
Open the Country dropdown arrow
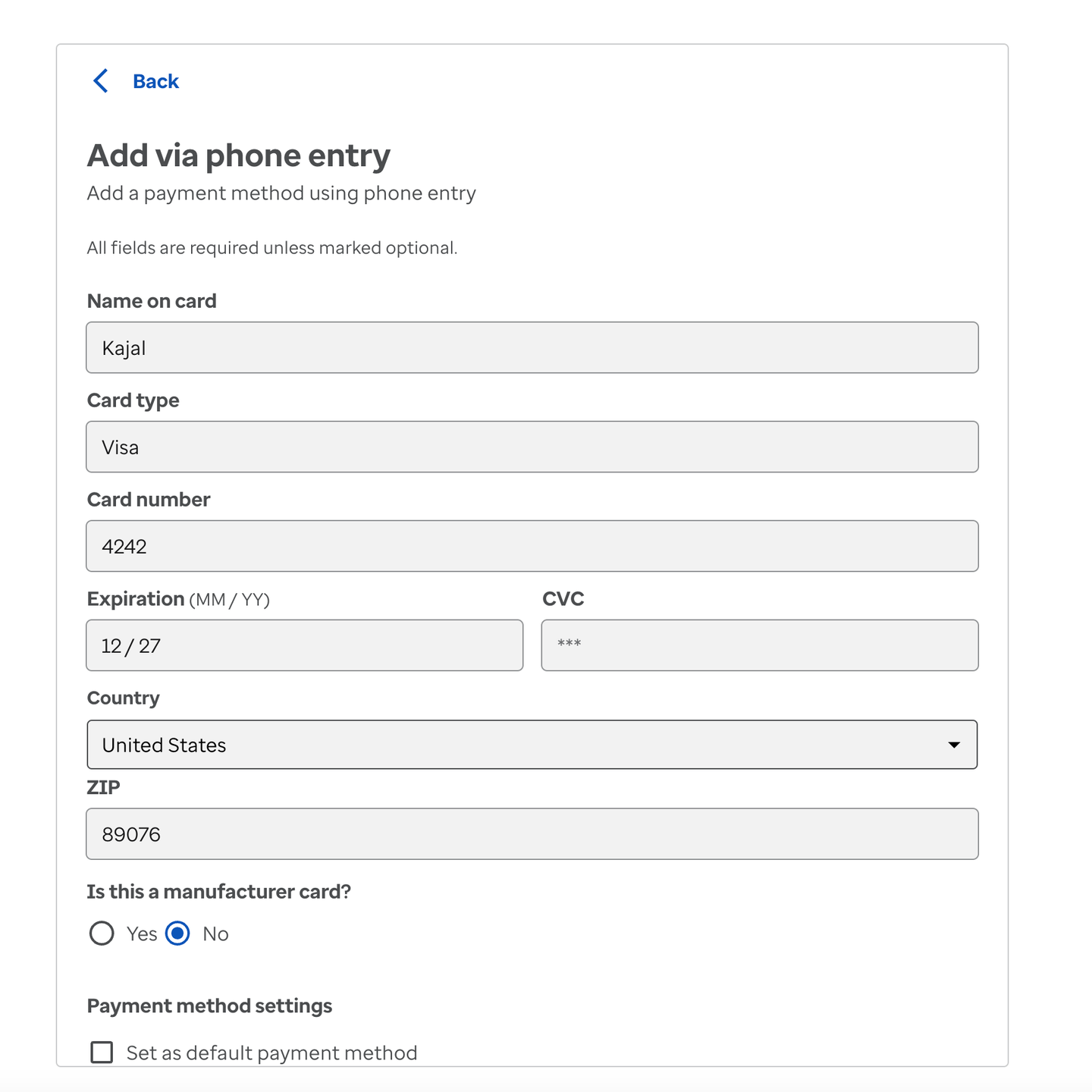click(x=953, y=745)
